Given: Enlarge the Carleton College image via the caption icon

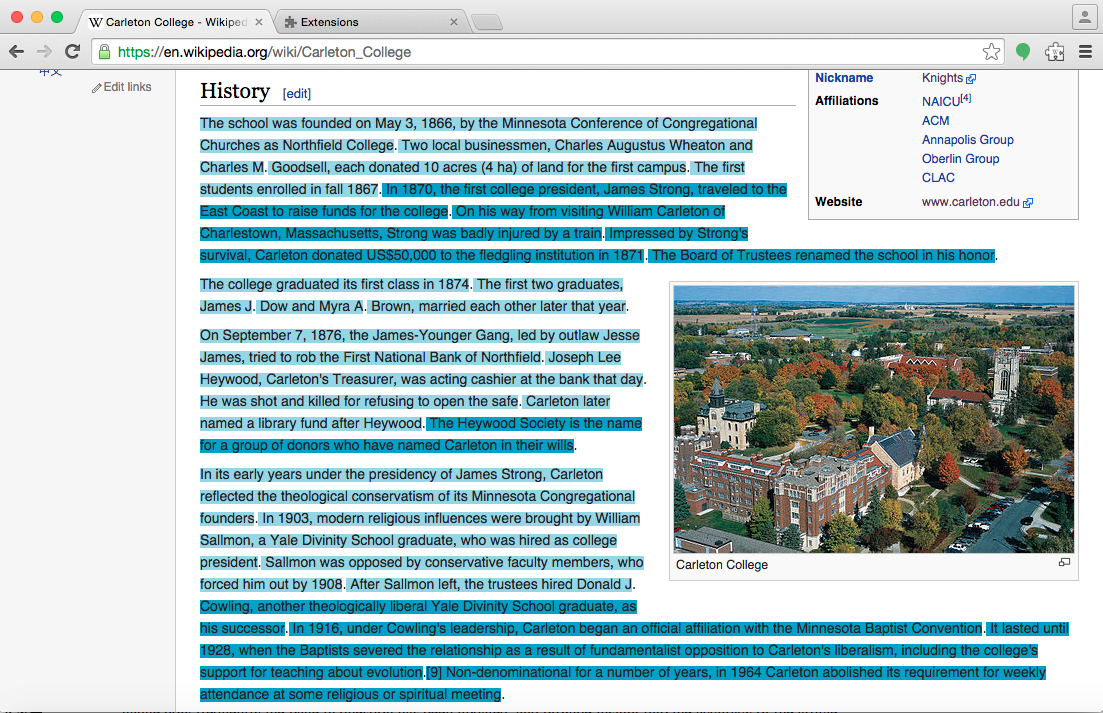Looking at the screenshot, I should click(x=1064, y=563).
